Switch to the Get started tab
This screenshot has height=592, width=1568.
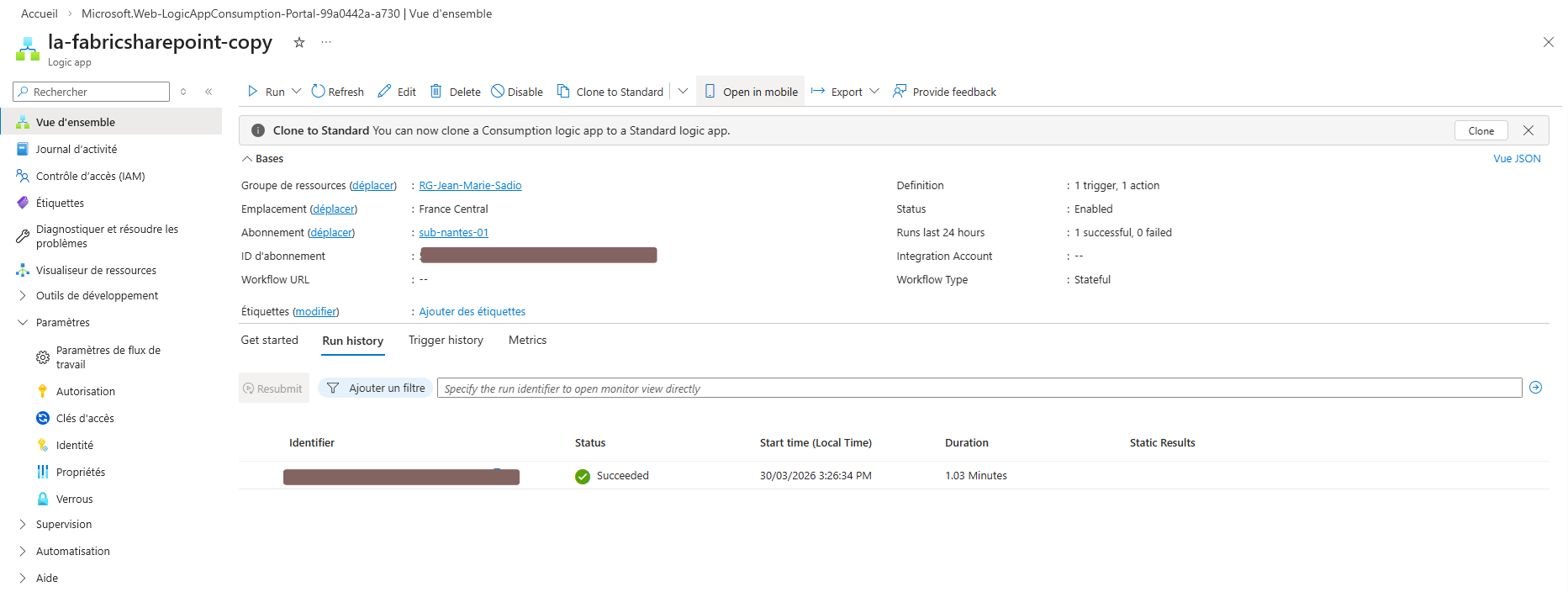click(269, 340)
